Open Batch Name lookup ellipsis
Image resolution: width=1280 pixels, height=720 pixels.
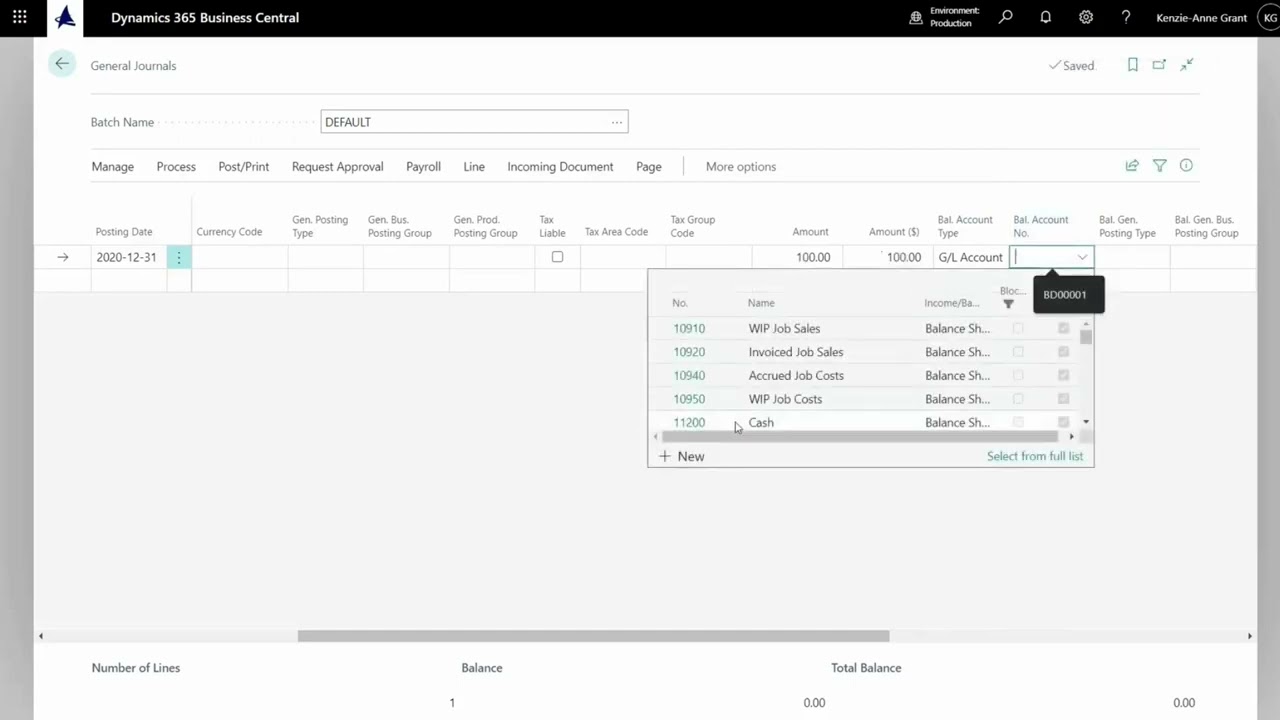(x=617, y=122)
